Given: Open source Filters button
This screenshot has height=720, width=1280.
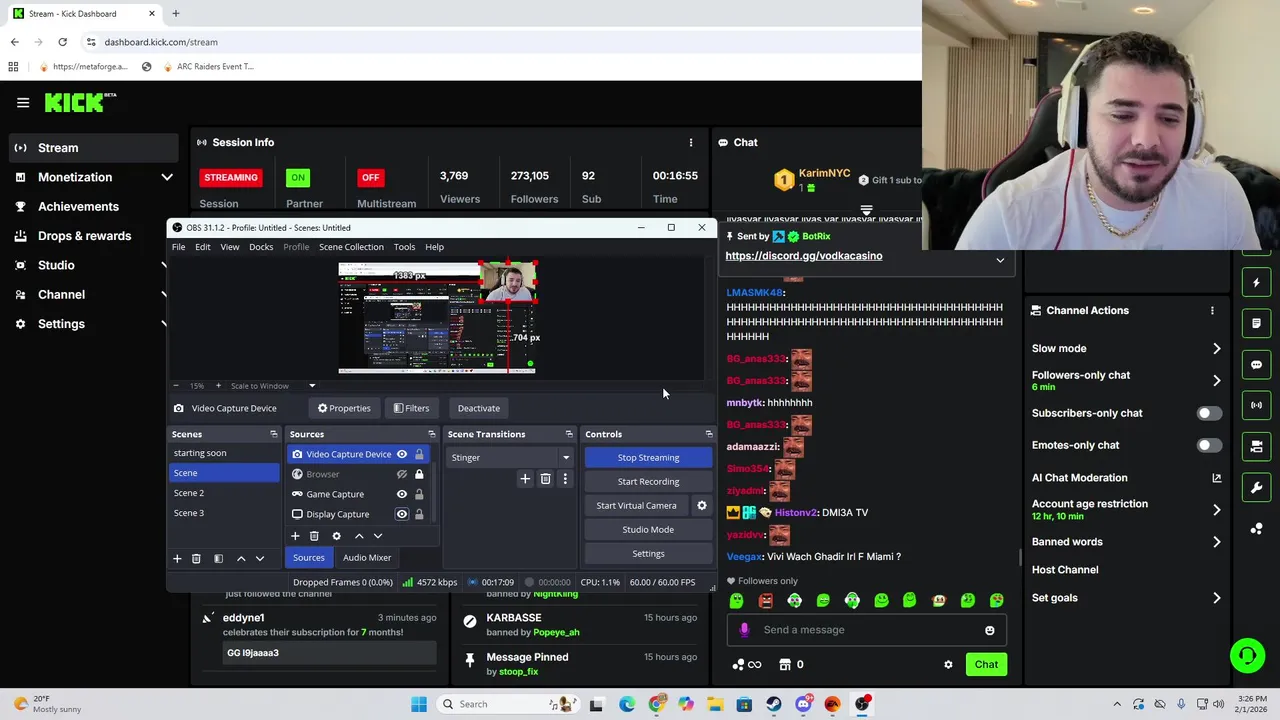Looking at the screenshot, I should click(x=411, y=408).
